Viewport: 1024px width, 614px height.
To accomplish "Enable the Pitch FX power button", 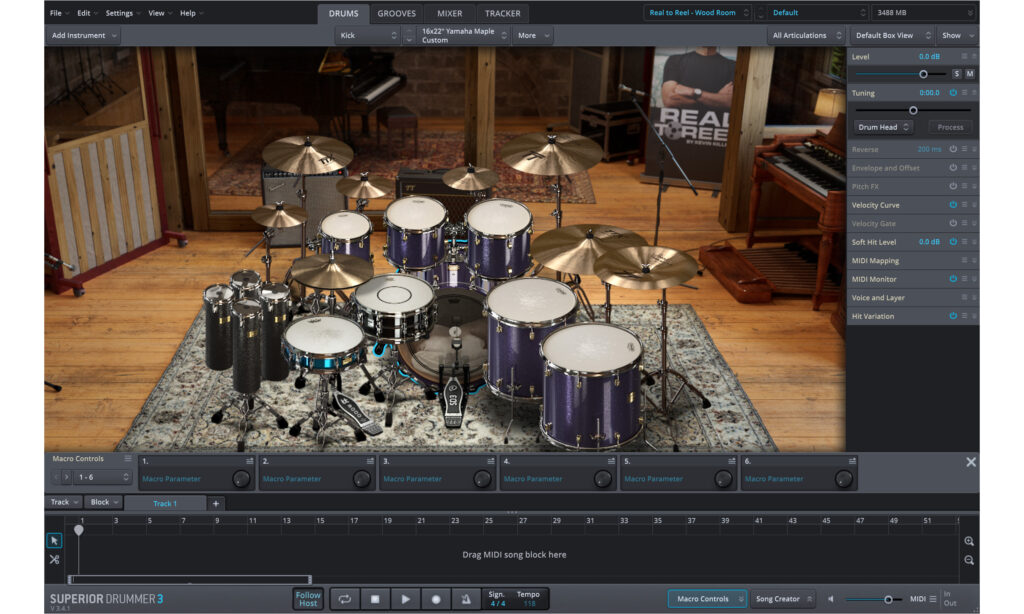I will tap(953, 186).
